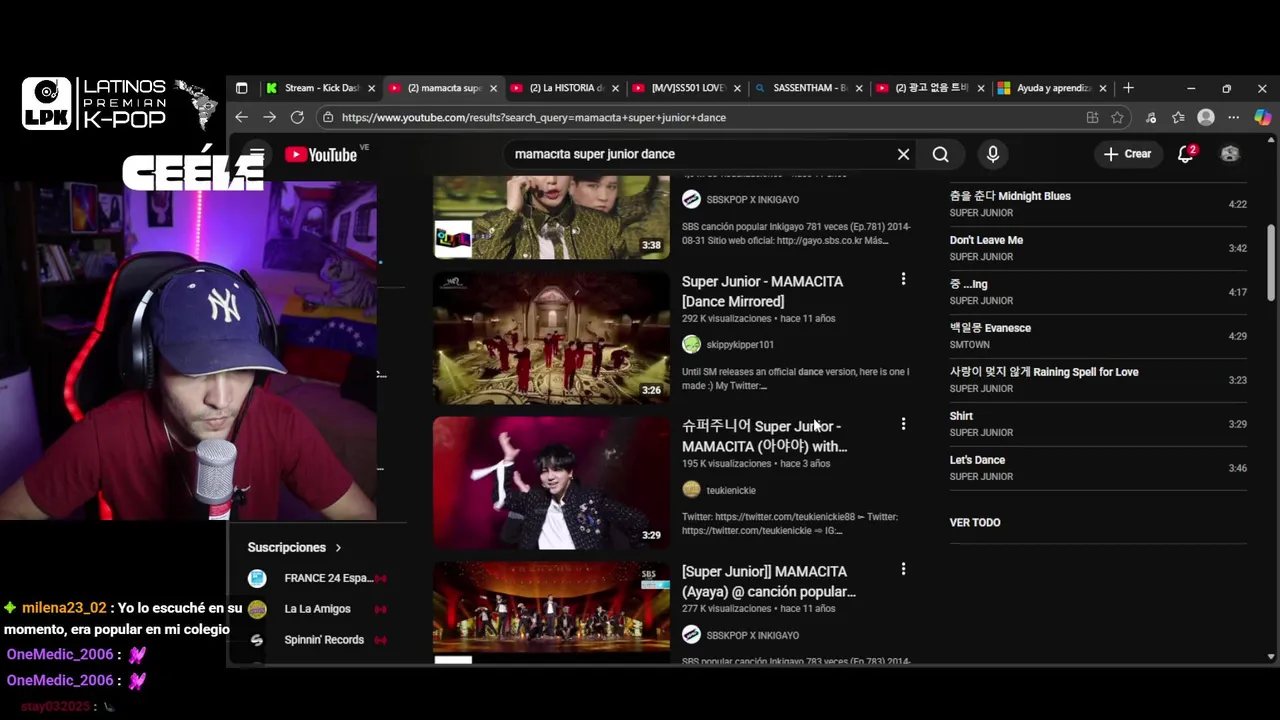Go back in the browser

pyautogui.click(x=241, y=117)
